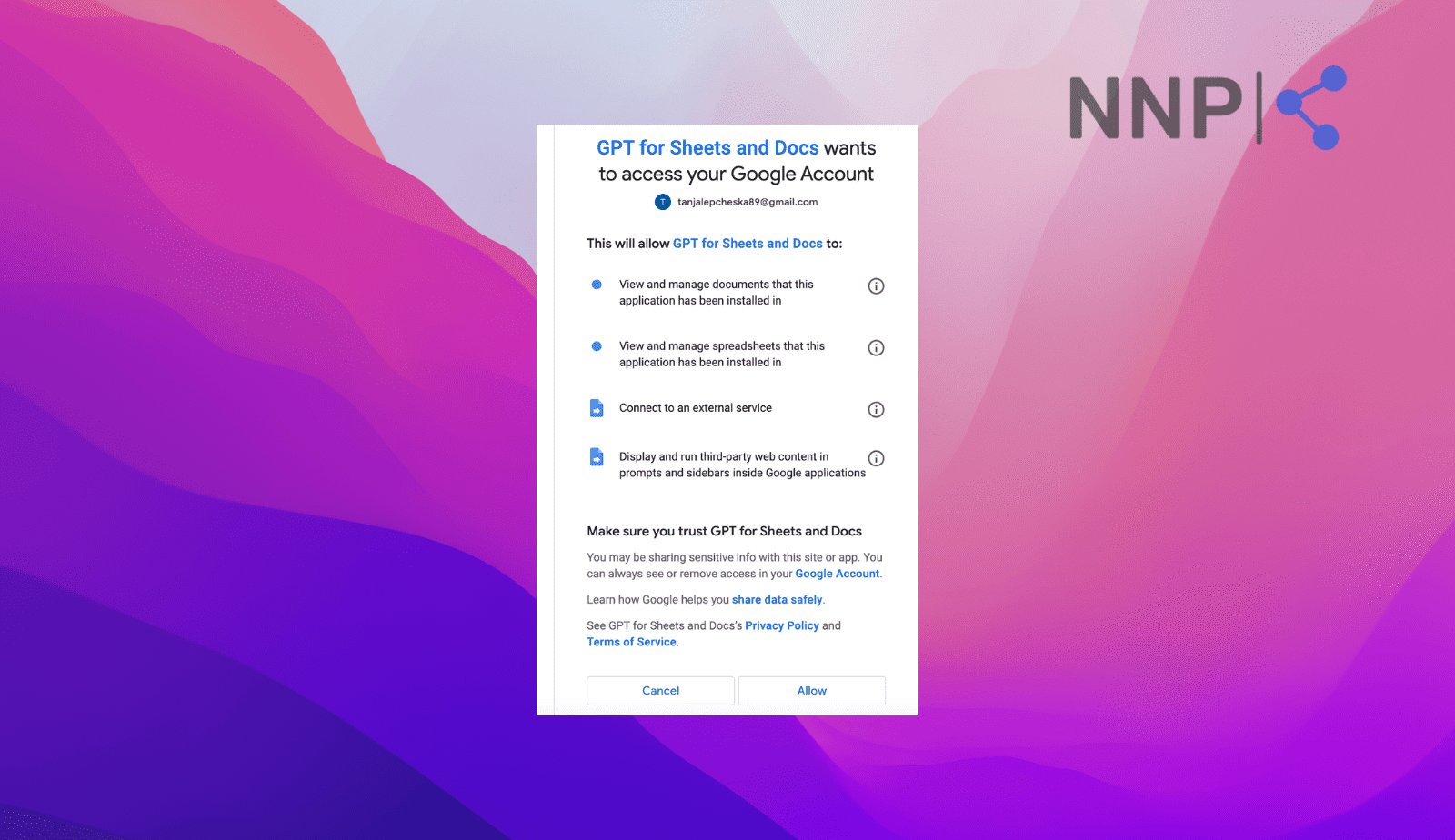Open GPT for Sheets and Docs title link

click(x=707, y=148)
